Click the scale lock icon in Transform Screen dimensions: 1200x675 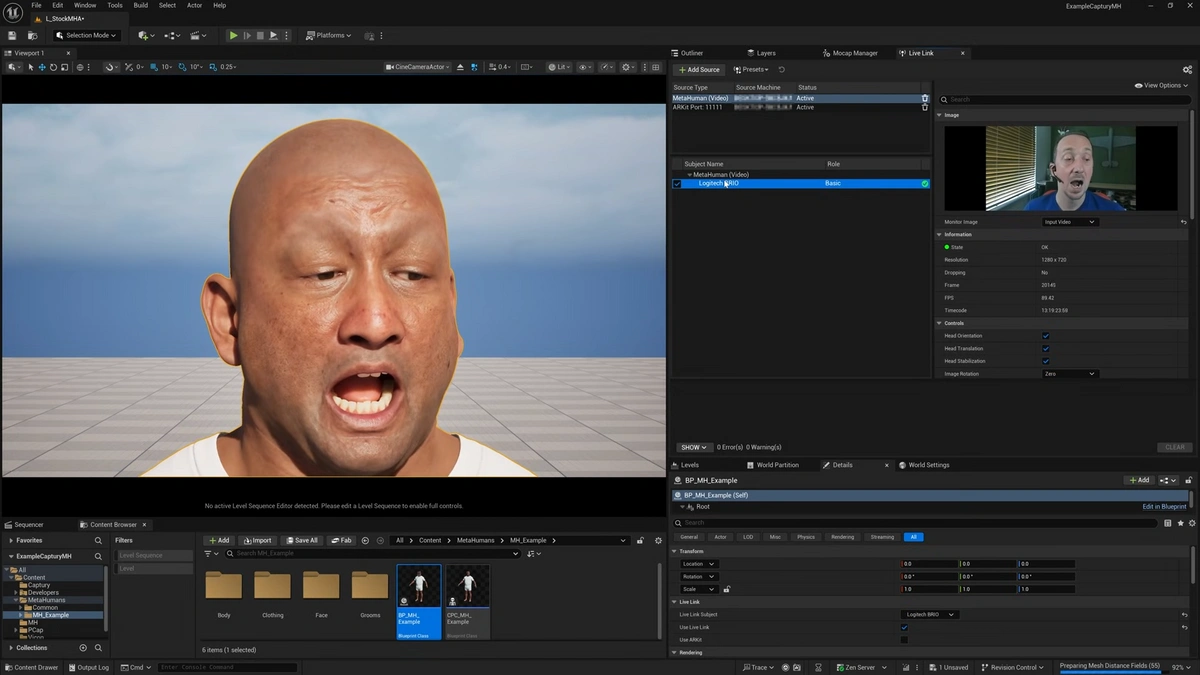click(x=726, y=589)
